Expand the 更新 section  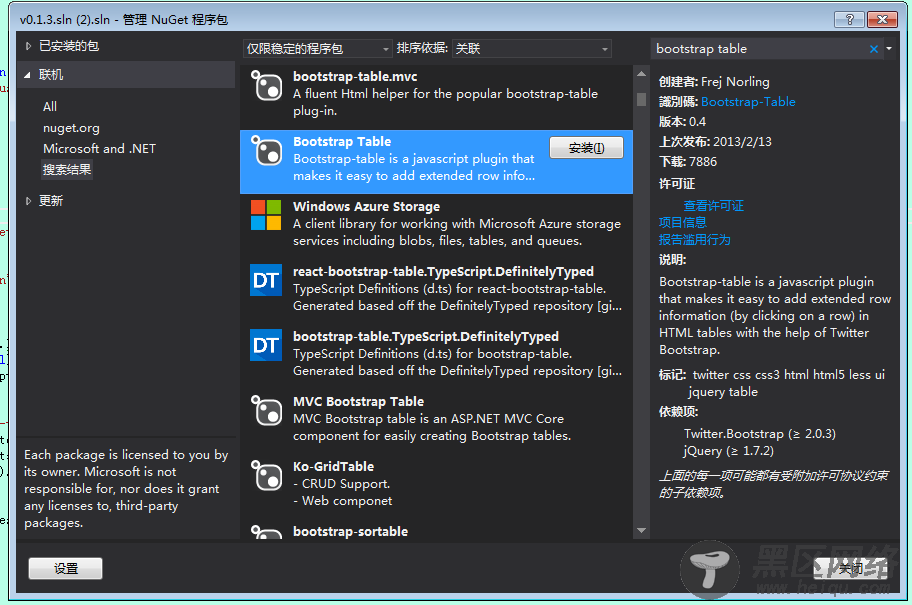pos(28,201)
